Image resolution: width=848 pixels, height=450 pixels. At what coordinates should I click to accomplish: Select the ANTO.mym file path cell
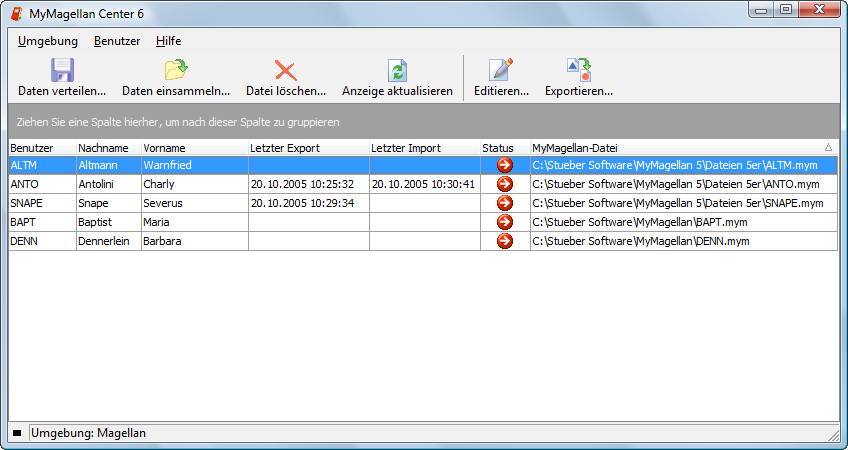click(x=684, y=184)
